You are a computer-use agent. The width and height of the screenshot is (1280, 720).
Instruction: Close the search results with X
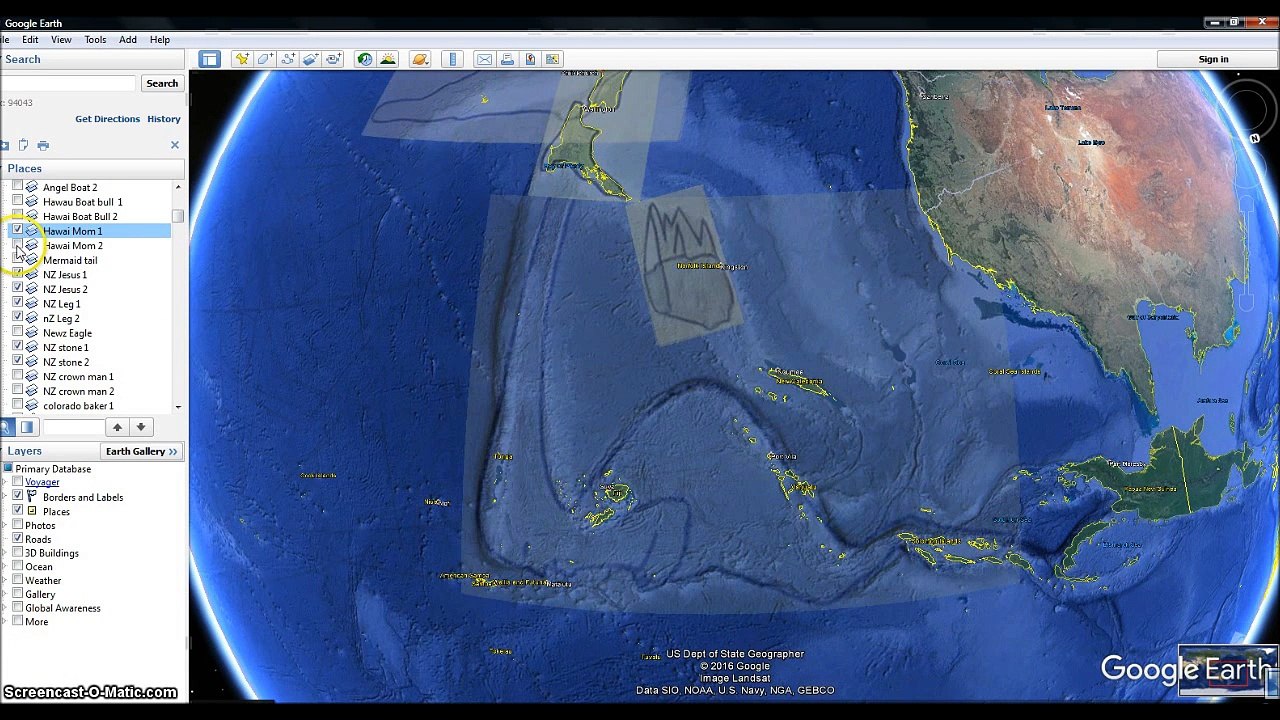(175, 145)
